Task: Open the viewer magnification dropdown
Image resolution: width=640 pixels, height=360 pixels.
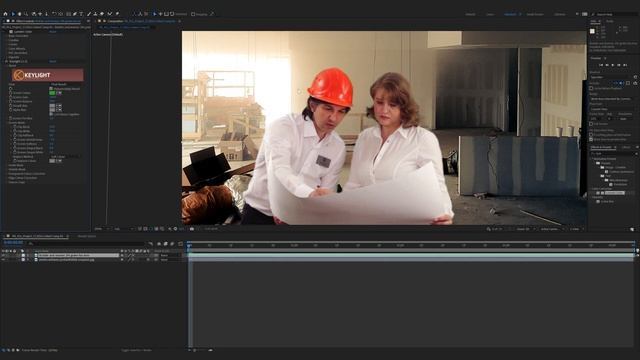Action: tap(102, 229)
